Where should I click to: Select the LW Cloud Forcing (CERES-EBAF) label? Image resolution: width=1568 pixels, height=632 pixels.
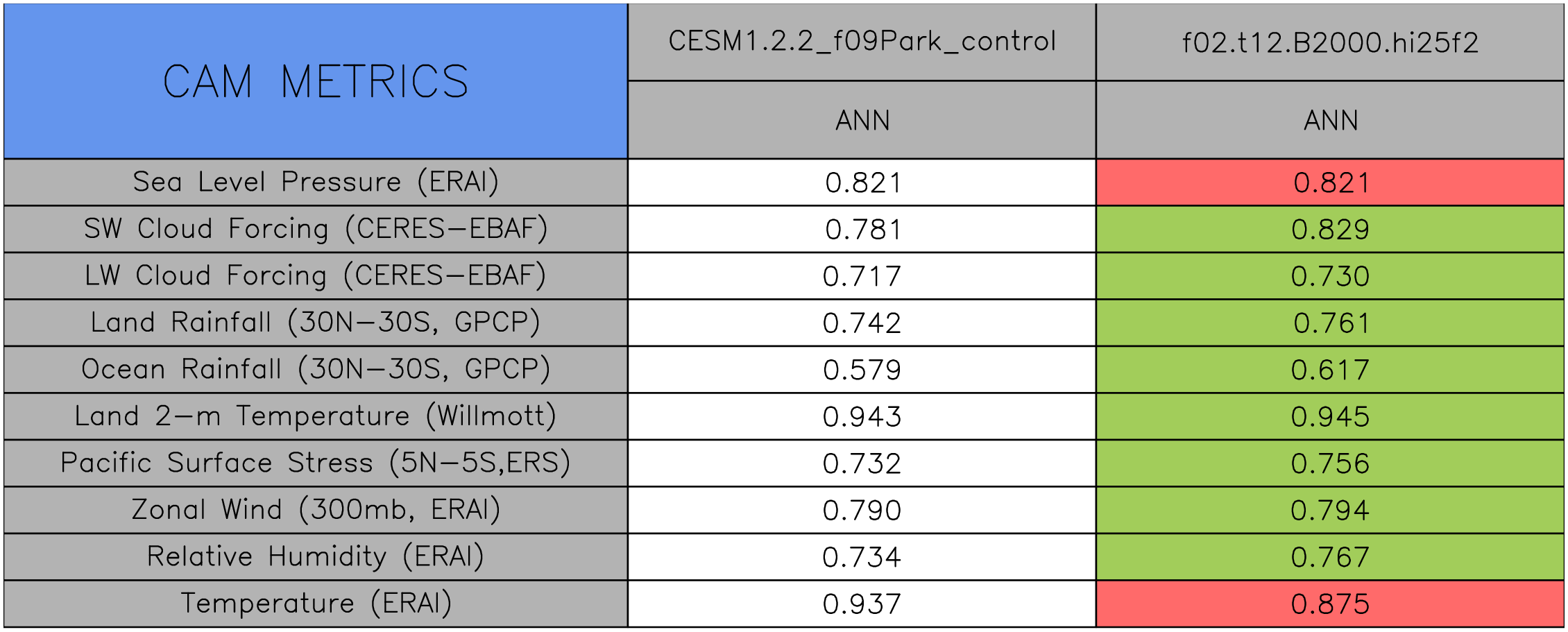pos(316,276)
